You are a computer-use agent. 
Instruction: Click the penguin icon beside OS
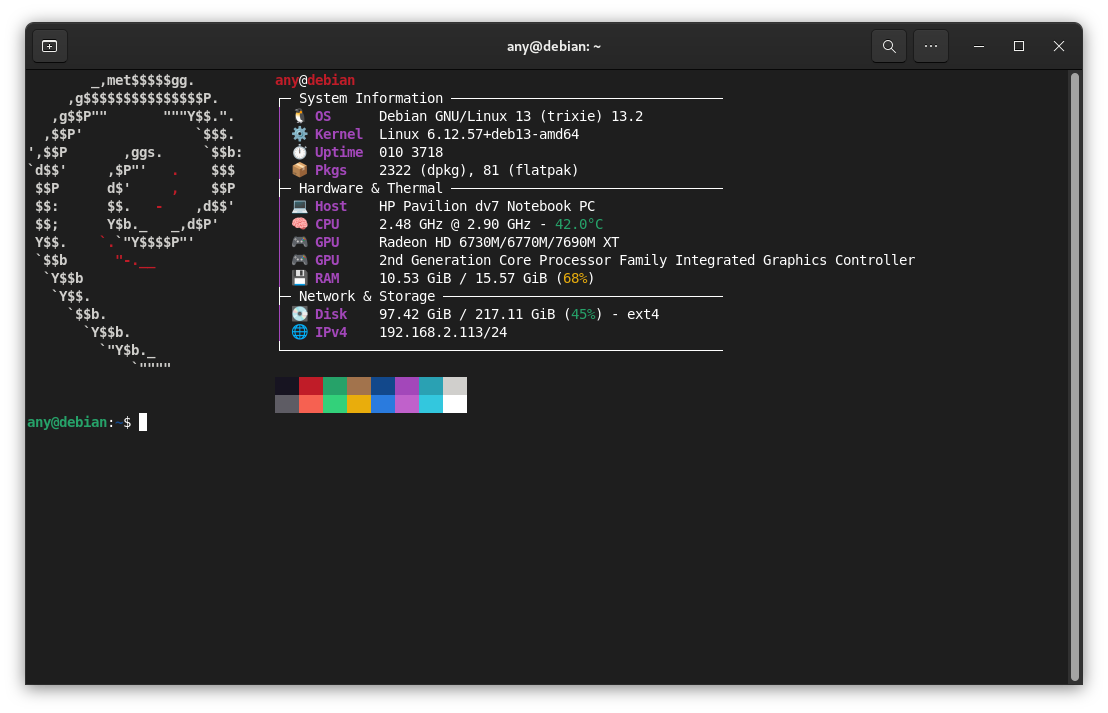tap(300, 117)
